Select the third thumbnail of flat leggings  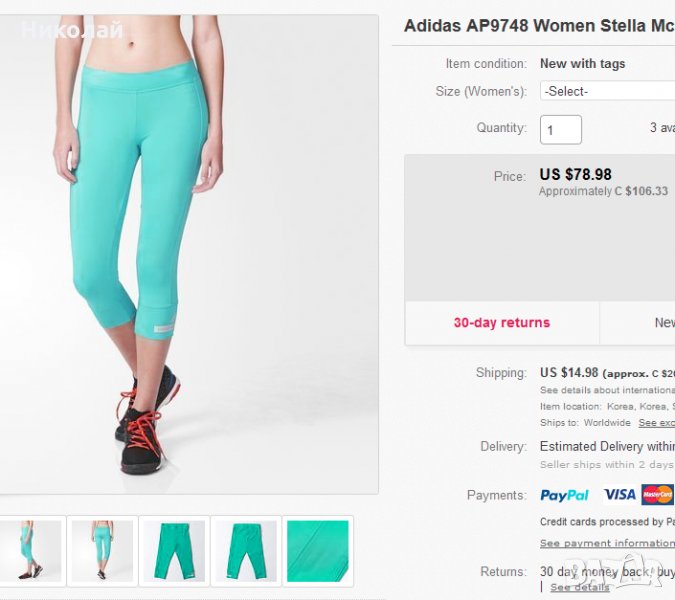click(174, 550)
